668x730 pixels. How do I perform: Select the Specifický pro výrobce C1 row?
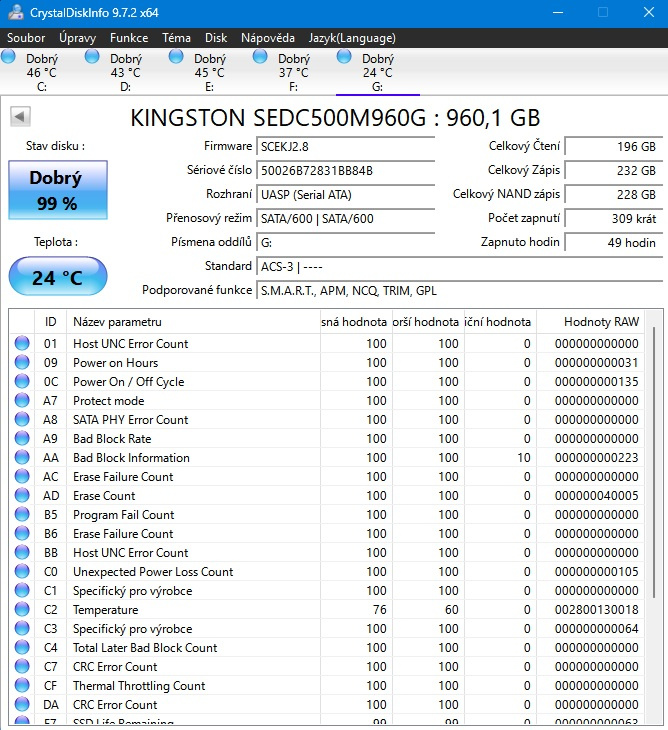coord(327,590)
